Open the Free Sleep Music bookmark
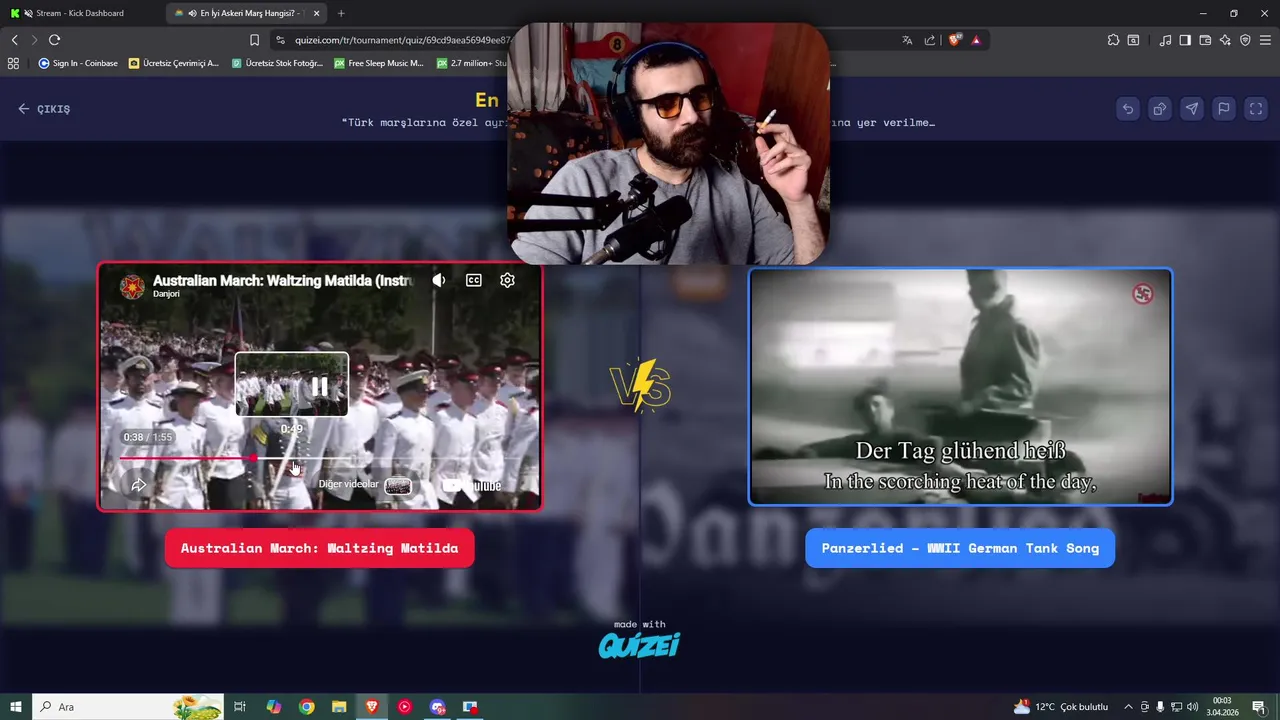This screenshot has height=720, width=1280. (x=379, y=63)
